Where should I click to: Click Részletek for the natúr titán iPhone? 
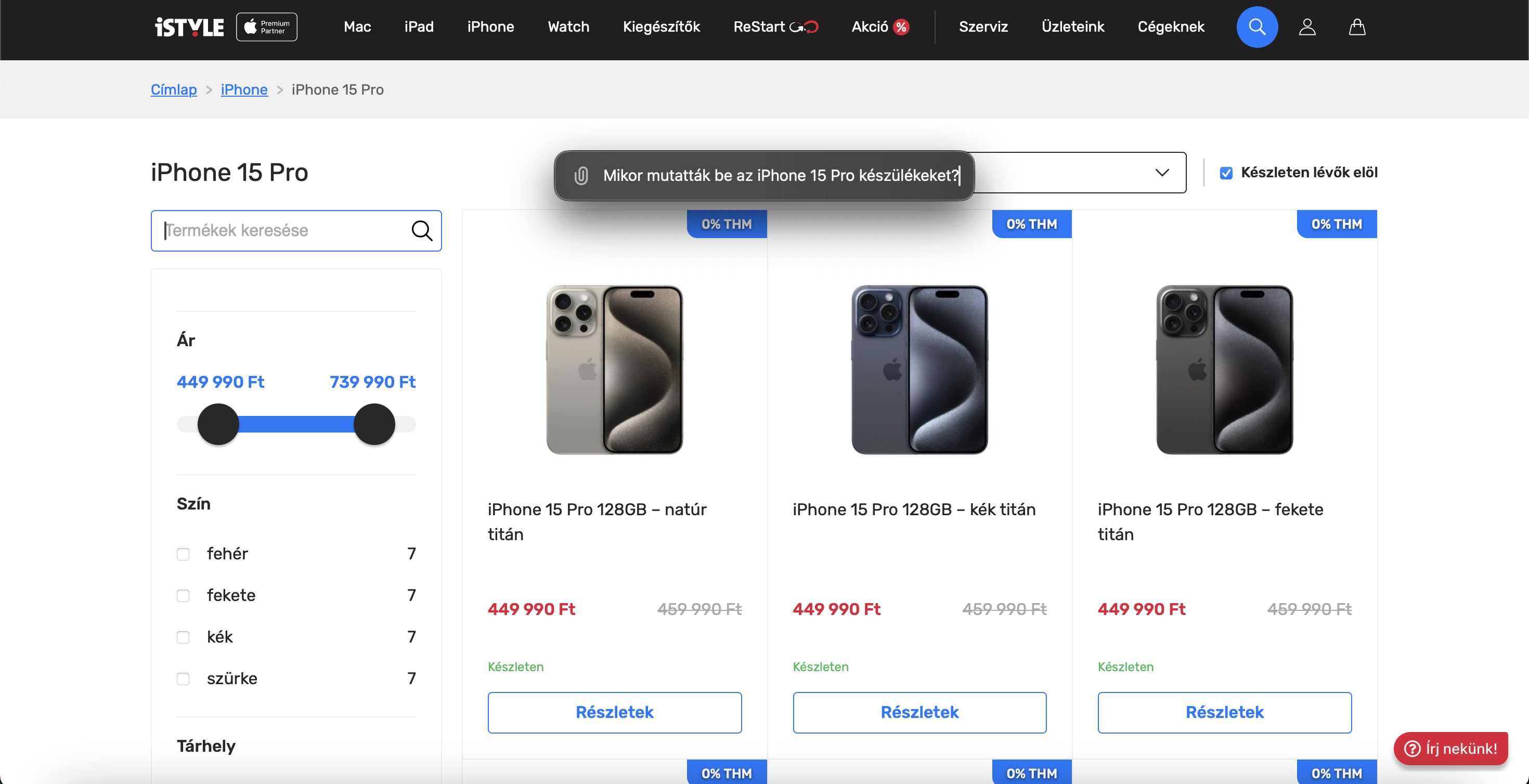click(x=614, y=712)
